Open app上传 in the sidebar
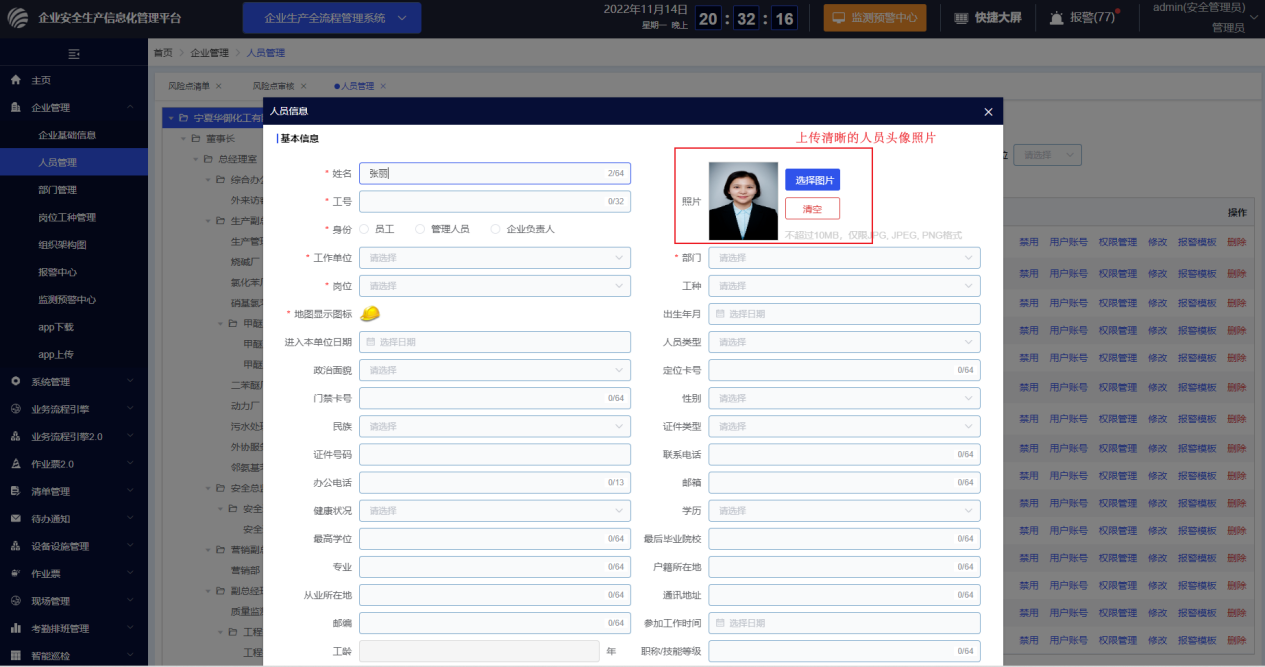This screenshot has width=1265, height=667. [x=56, y=354]
